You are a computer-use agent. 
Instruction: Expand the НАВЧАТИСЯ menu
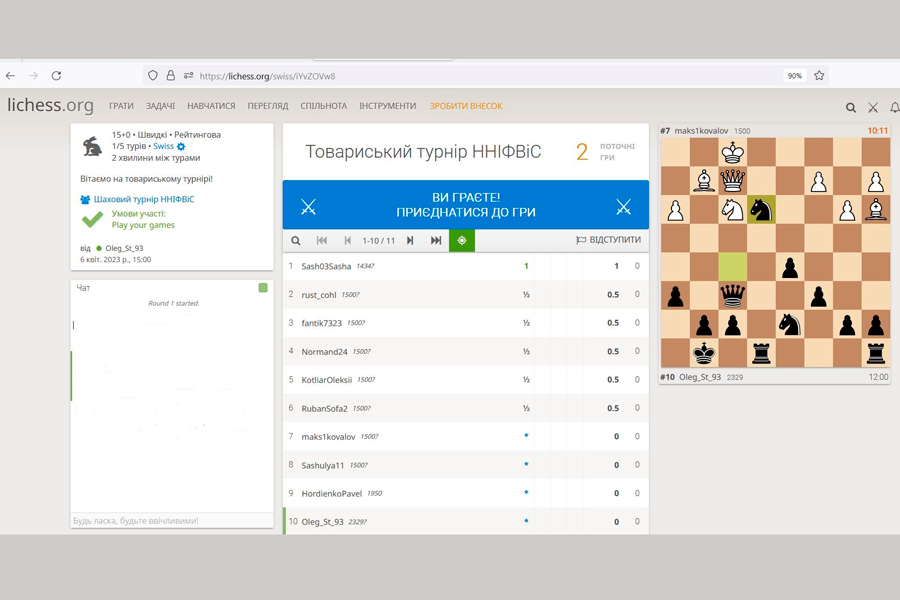pyautogui.click(x=211, y=106)
